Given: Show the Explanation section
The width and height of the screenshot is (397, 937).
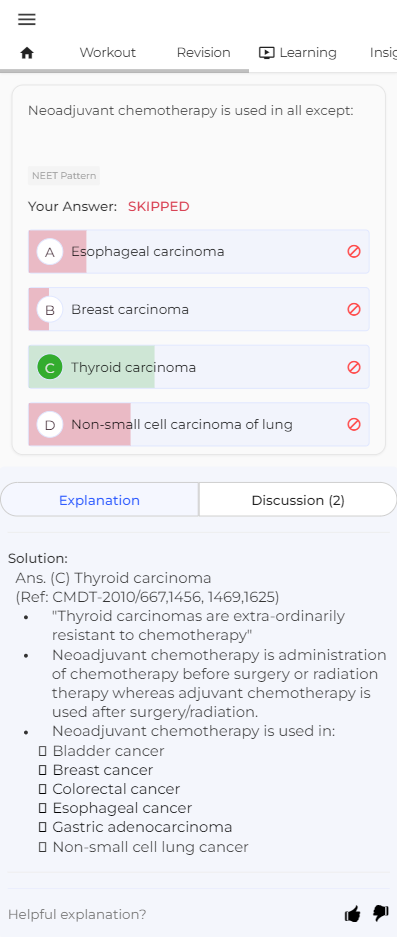Looking at the screenshot, I should [99, 500].
